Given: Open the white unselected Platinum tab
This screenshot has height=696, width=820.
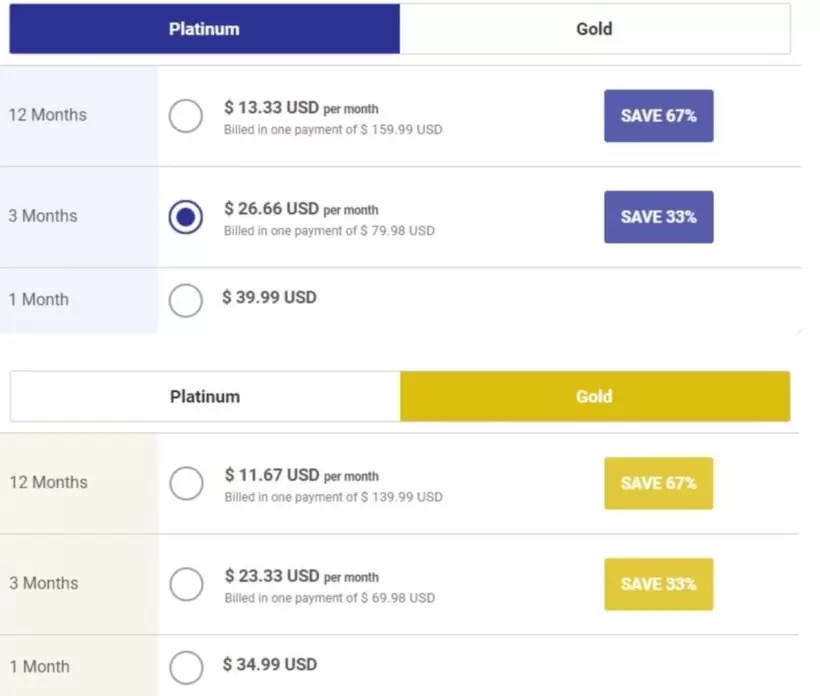Looking at the screenshot, I should [205, 396].
